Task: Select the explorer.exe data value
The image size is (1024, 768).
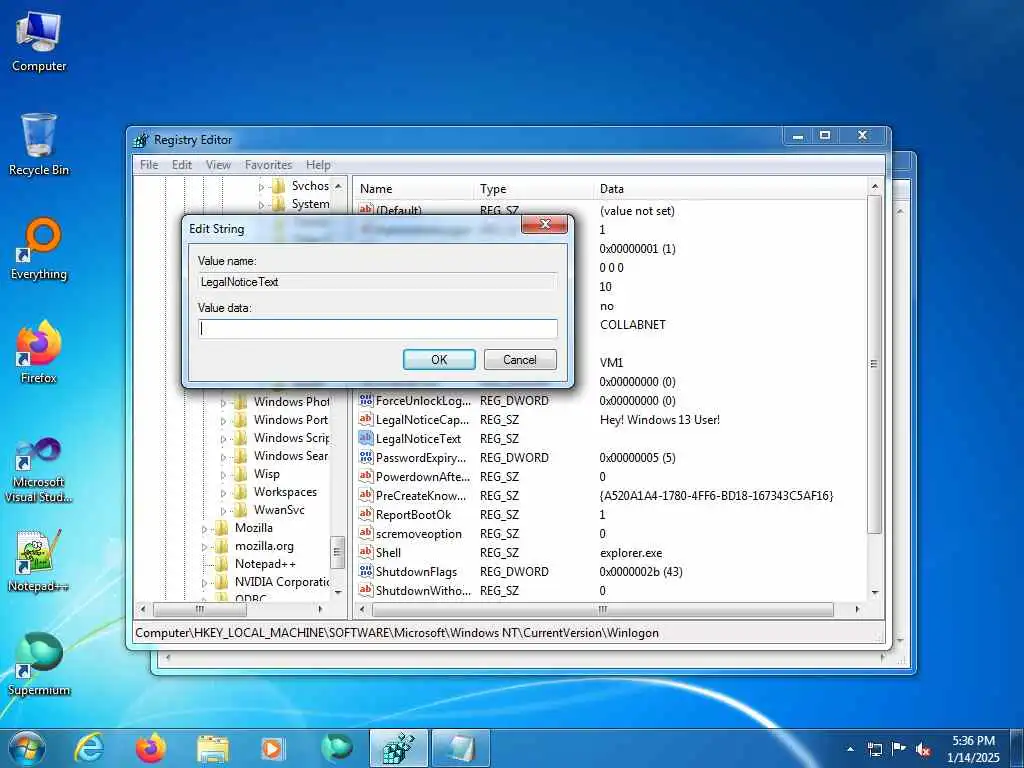Action: tap(631, 553)
